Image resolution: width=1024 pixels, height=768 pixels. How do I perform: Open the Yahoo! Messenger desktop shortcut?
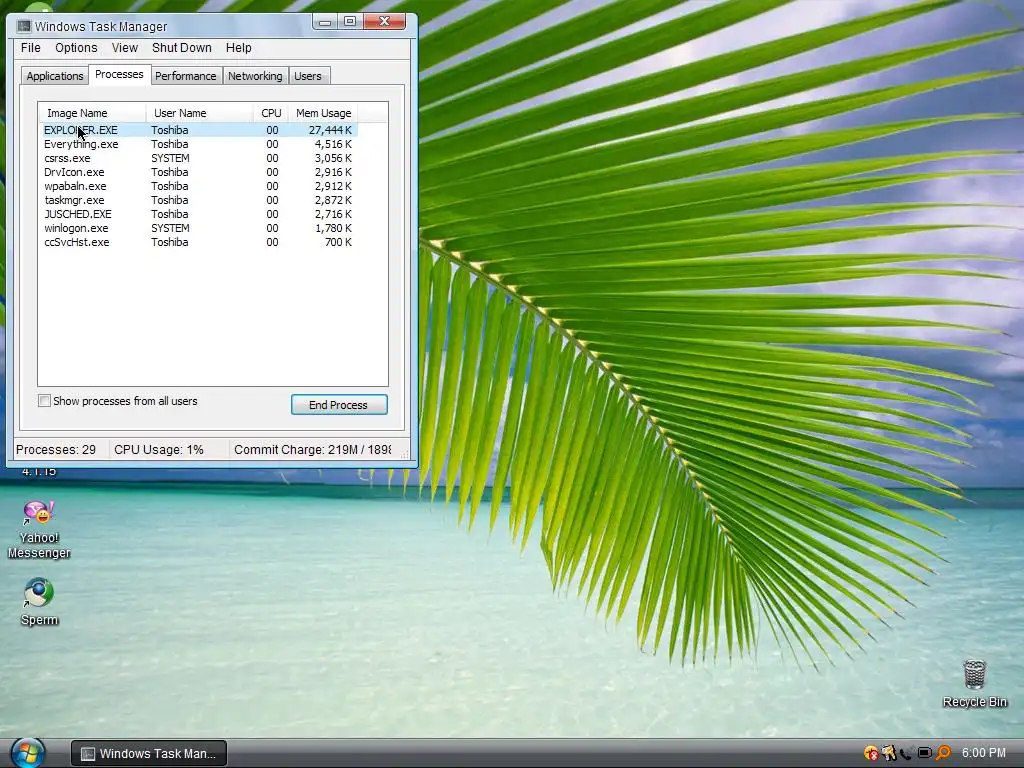point(39,529)
